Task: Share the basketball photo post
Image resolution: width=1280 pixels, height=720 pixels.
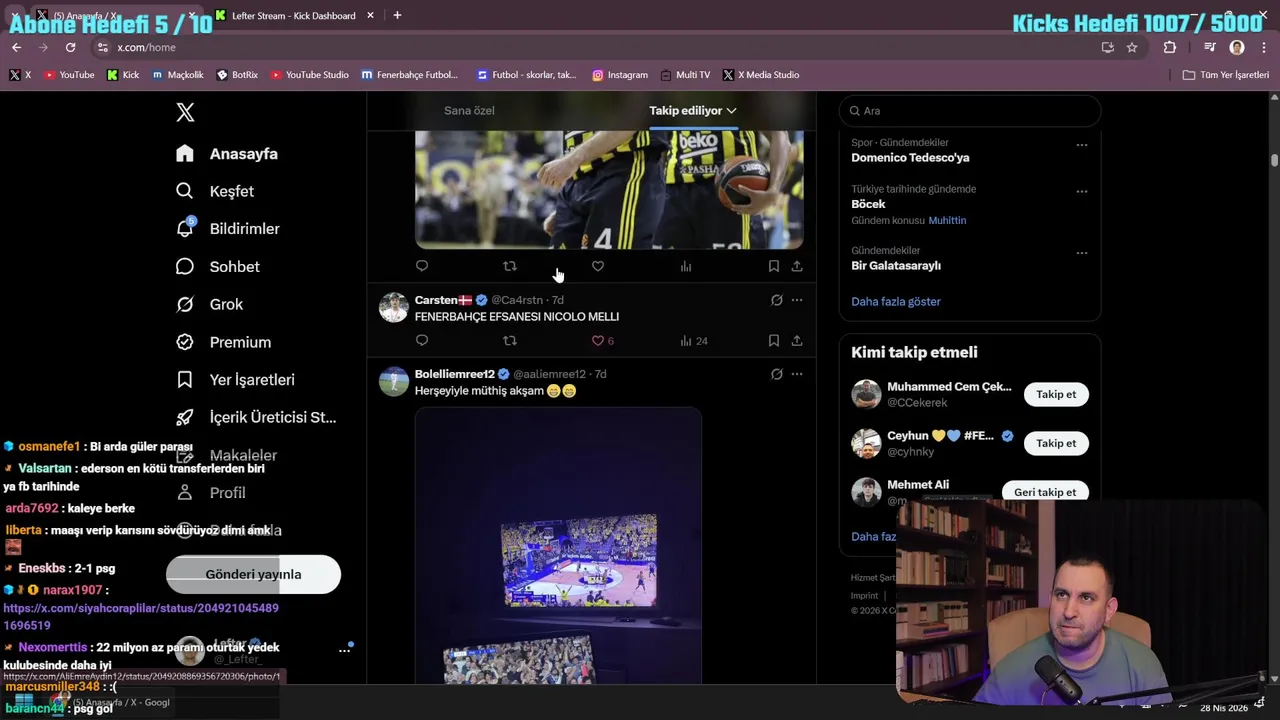Action: pyautogui.click(x=797, y=266)
